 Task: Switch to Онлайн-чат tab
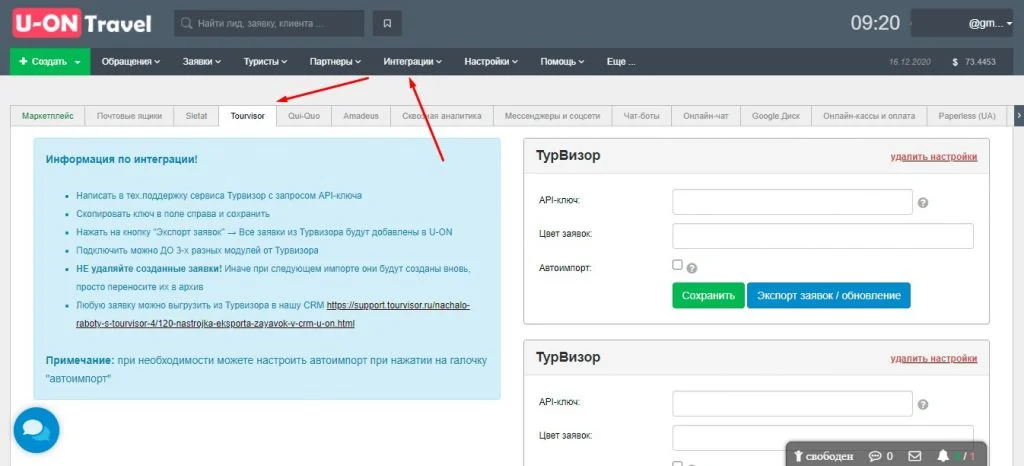click(x=706, y=116)
